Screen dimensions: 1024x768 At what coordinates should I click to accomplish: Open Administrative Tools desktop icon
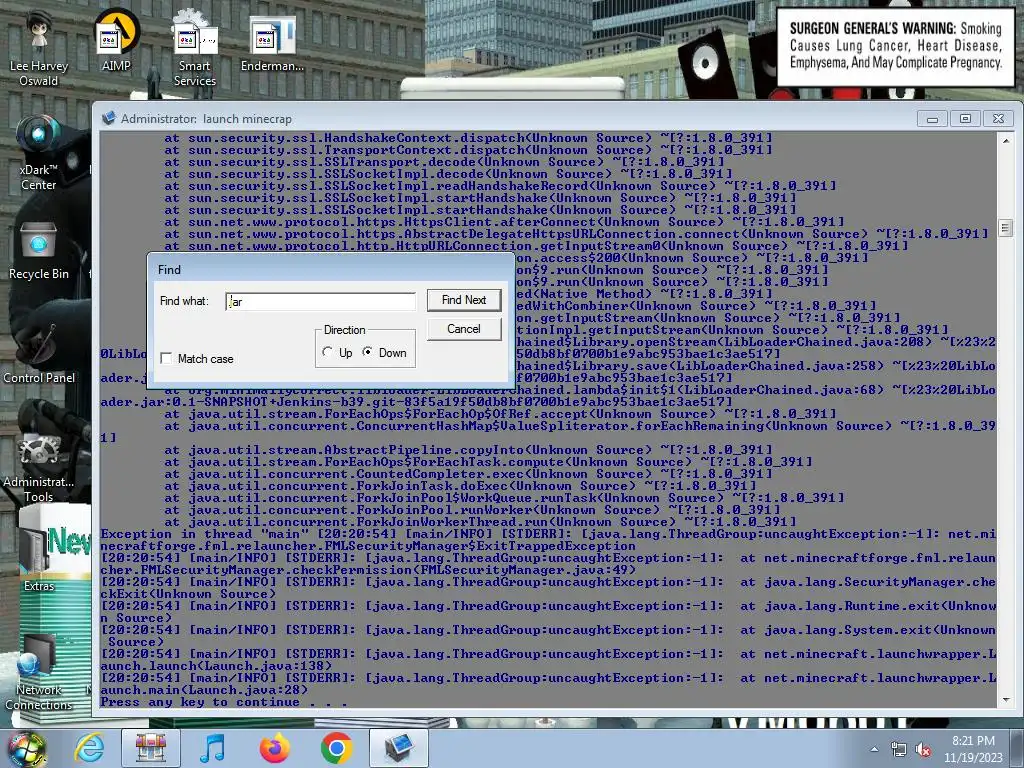(x=39, y=467)
